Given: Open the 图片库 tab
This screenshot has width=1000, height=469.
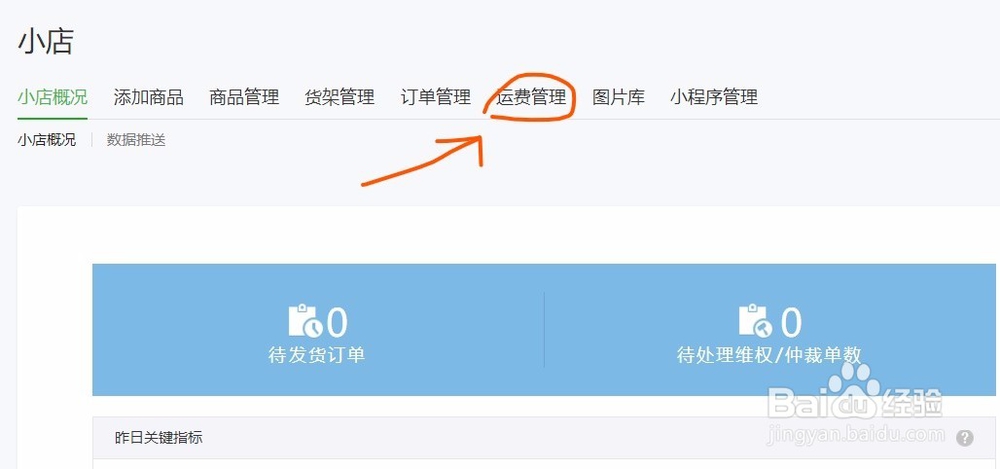Looking at the screenshot, I should tap(619, 97).
